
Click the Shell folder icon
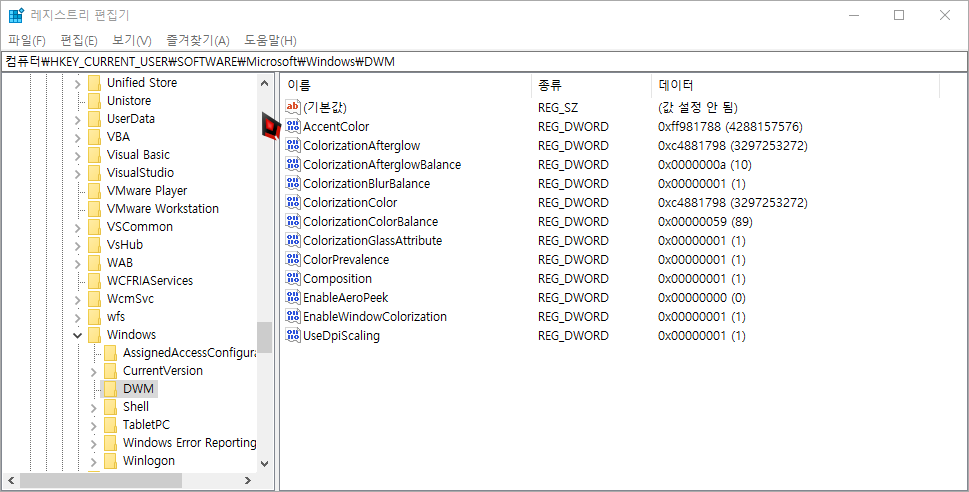110,407
